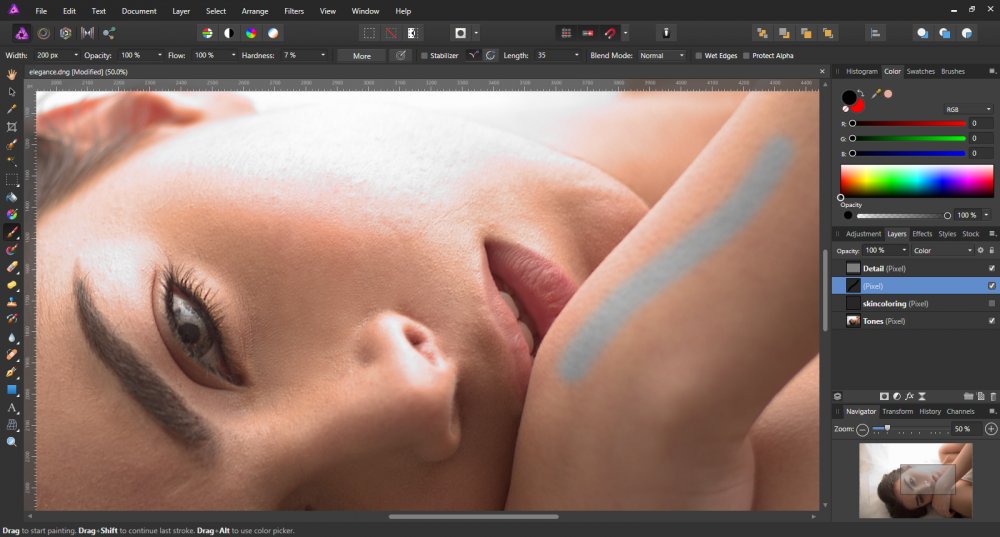
Task: Click the layer effects fx icon
Action: tap(909, 396)
